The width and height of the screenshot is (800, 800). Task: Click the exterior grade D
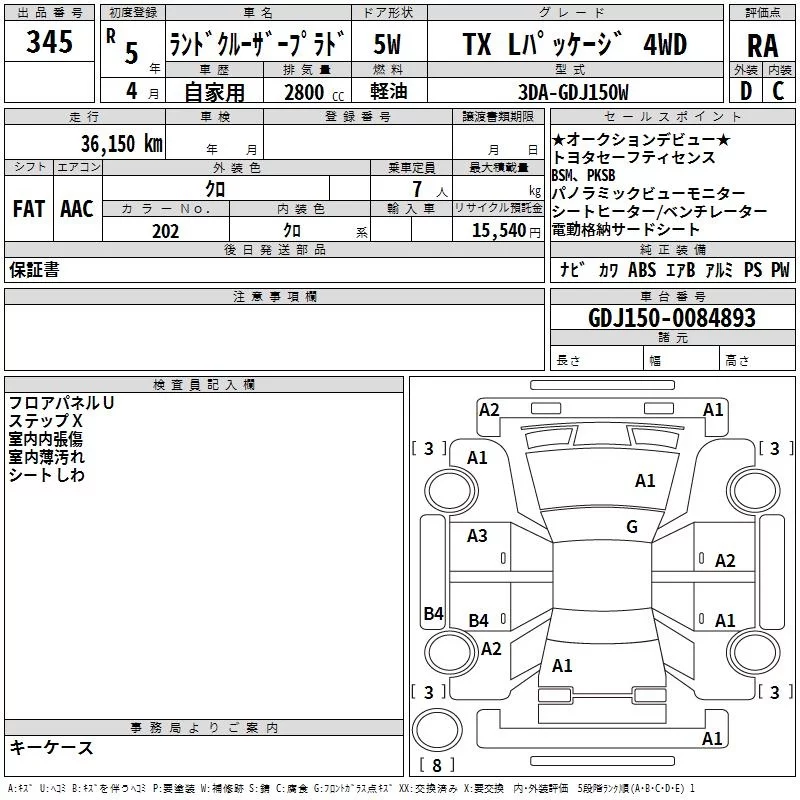click(x=745, y=91)
